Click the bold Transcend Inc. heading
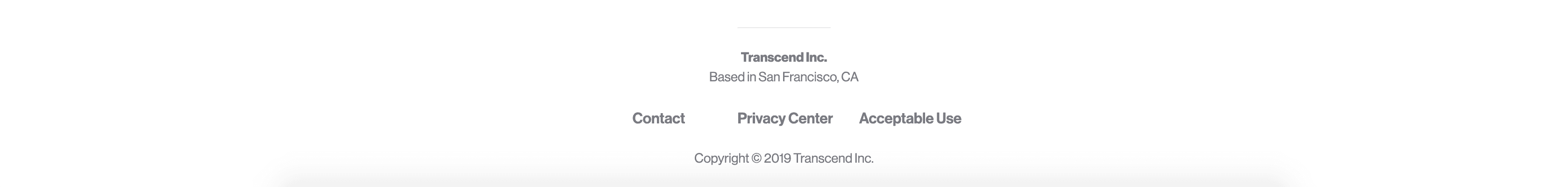This screenshot has height=187, width=1568. (784, 57)
